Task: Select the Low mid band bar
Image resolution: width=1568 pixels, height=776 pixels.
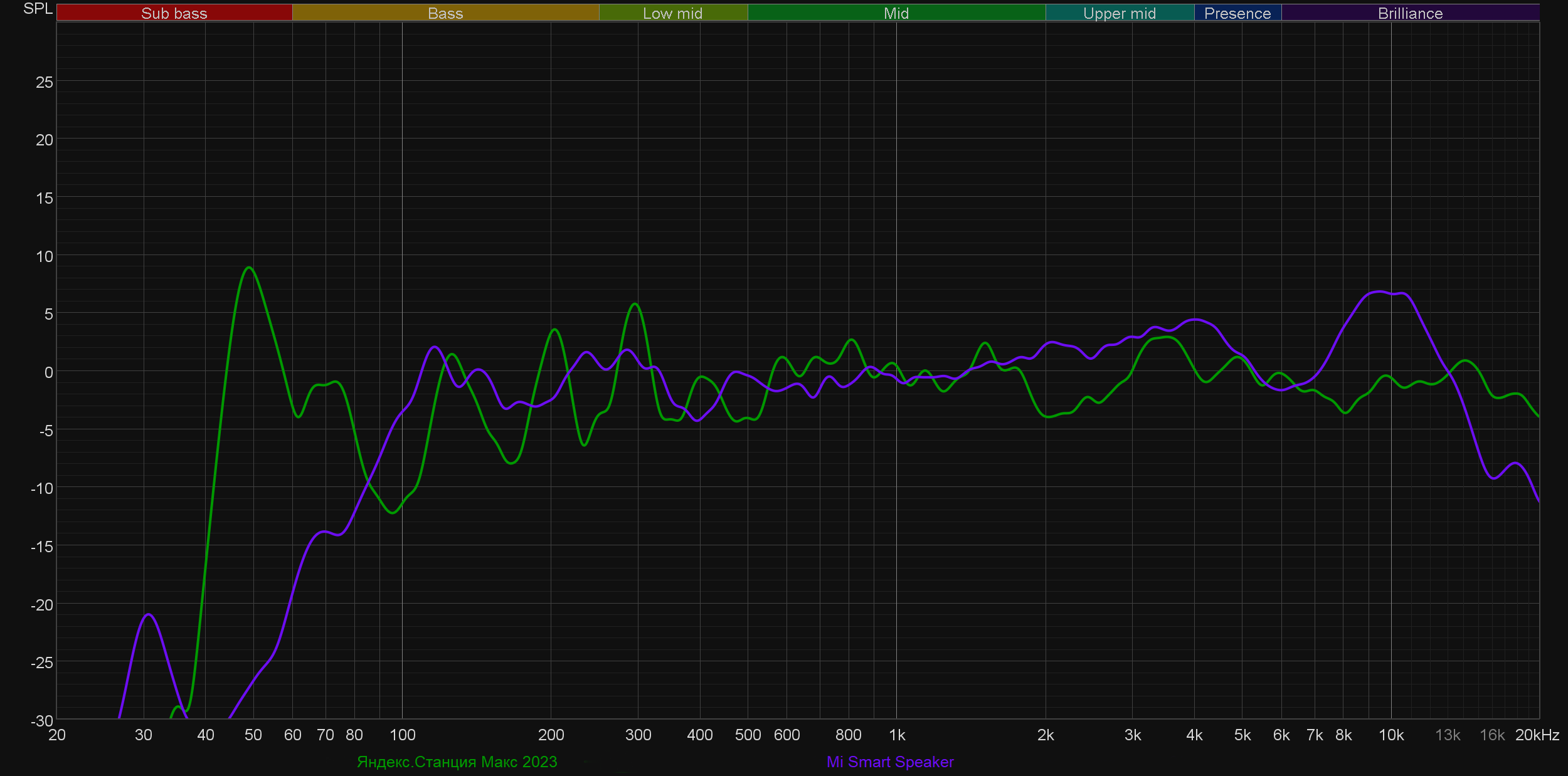Action: point(672,13)
